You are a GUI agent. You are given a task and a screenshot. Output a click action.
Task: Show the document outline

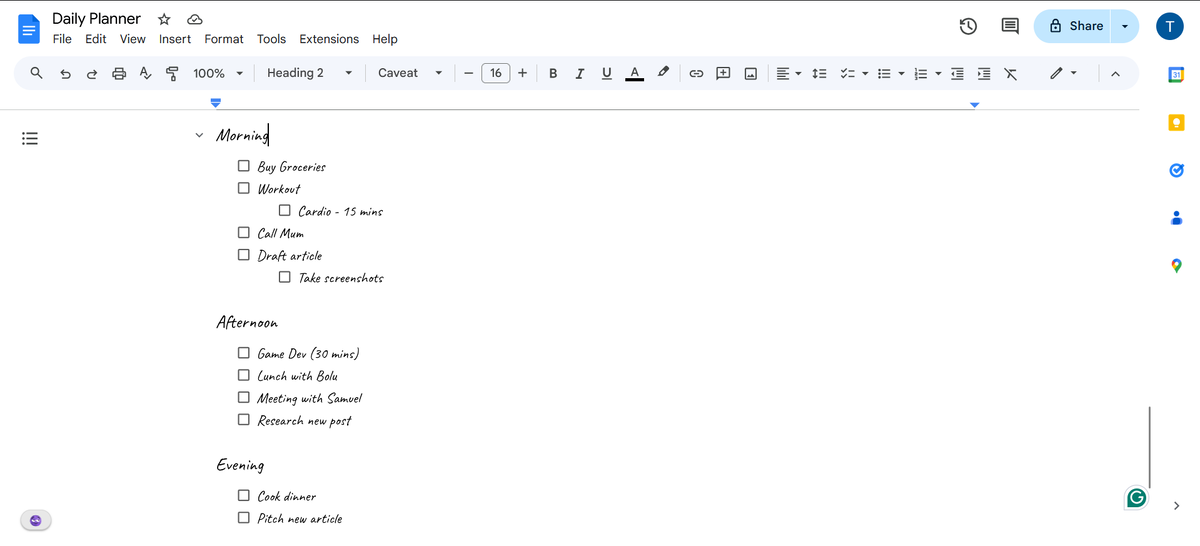tap(30, 138)
